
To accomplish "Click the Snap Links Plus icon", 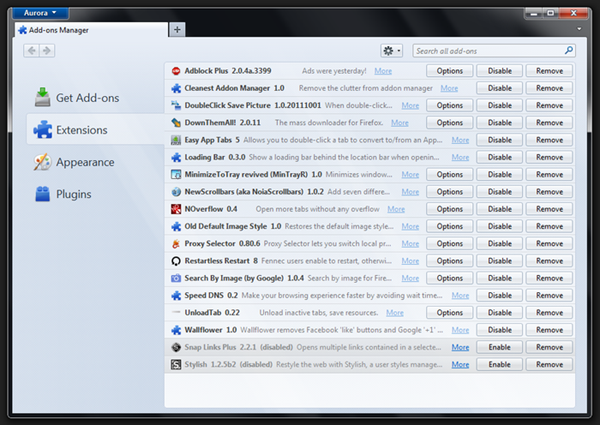I will coord(176,347).
